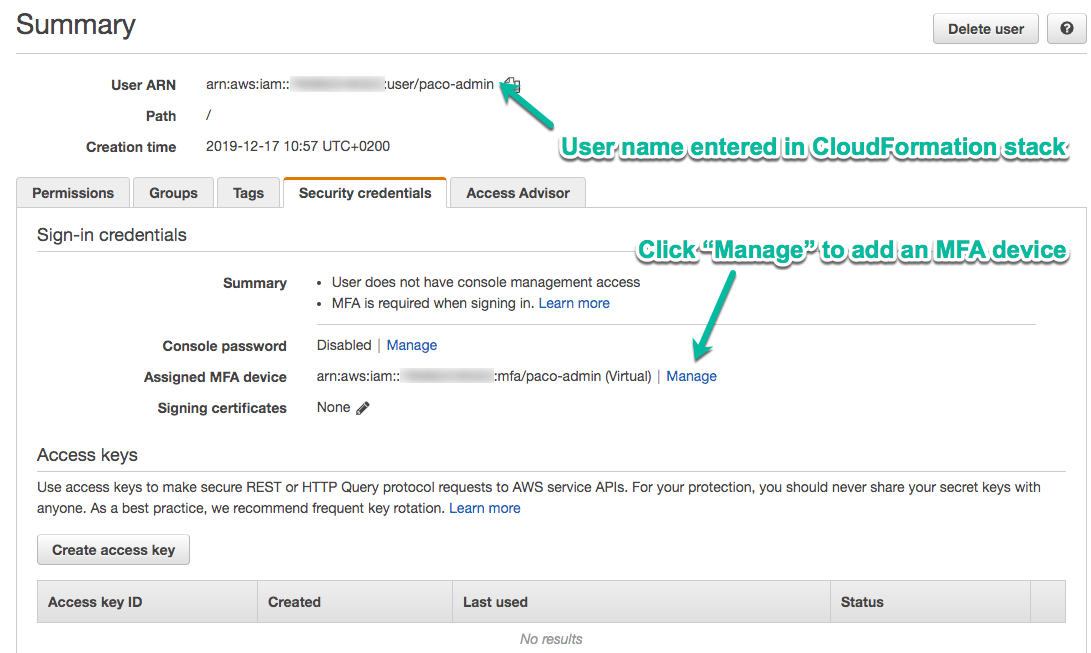Edit signing certificates with pencil icon
Viewport: 1091px width, 653px height.
[363, 408]
